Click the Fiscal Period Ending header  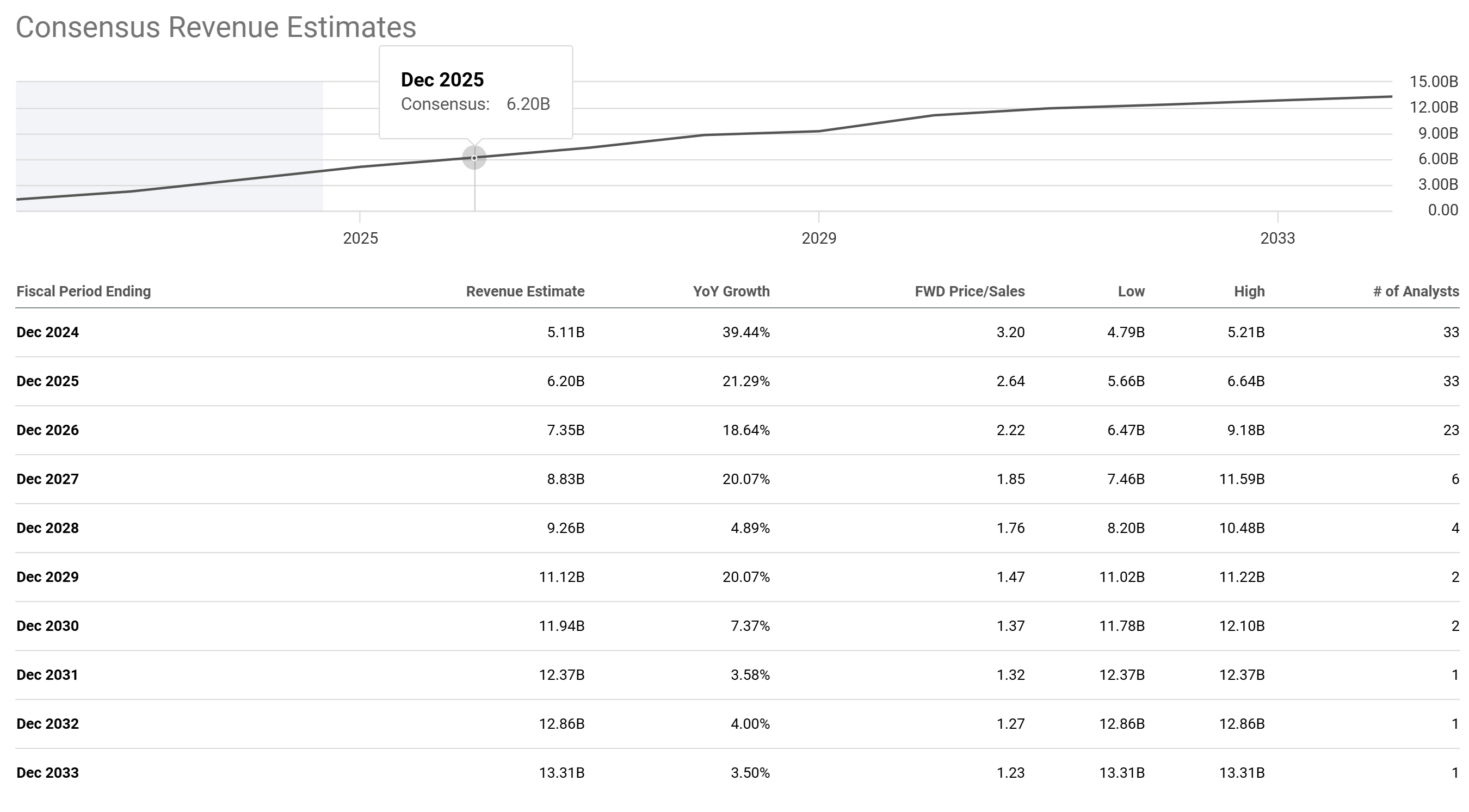coord(83,292)
